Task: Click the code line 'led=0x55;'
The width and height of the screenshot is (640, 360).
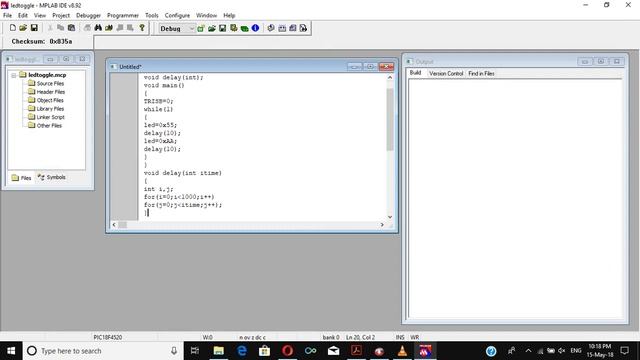Action: [x=160, y=125]
